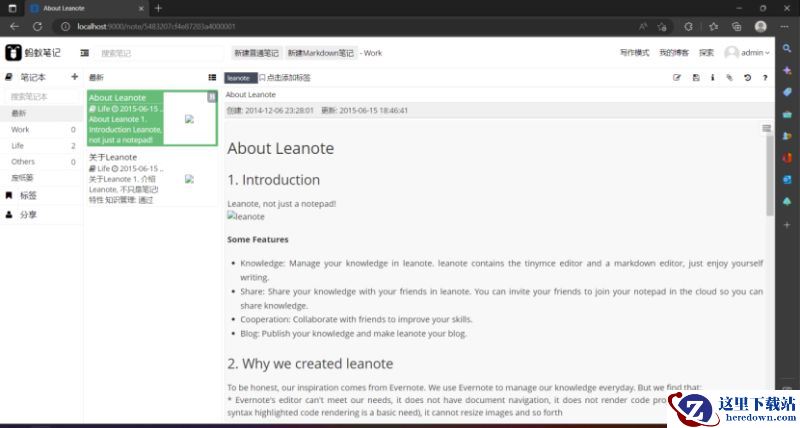Screen dimensions: 800x428
Task: Expand the Tags (标签) section
Action: point(41,195)
